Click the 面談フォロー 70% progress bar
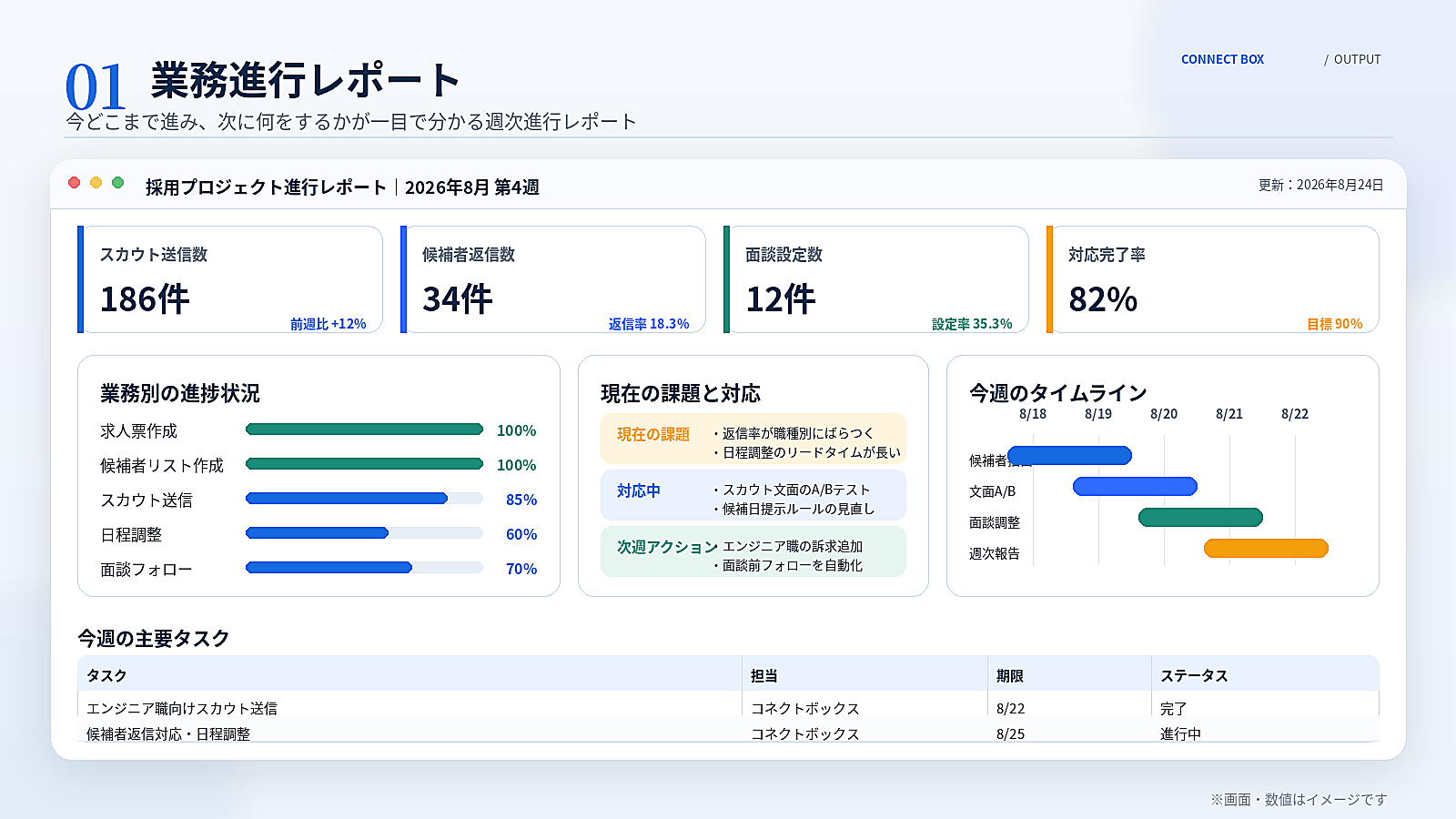Viewport: 1456px width, 819px height. click(x=364, y=568)
